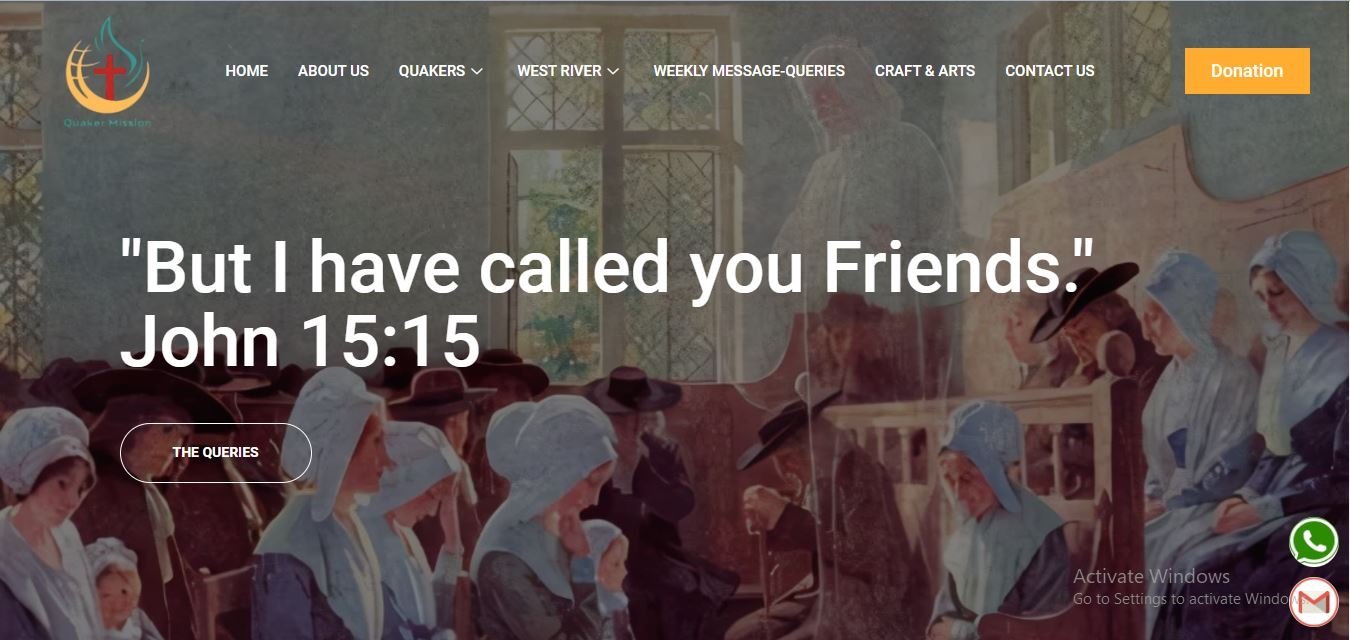Click the Activate Windows watermark text
Screen dimensions: 1350x640
(1151, 576)
